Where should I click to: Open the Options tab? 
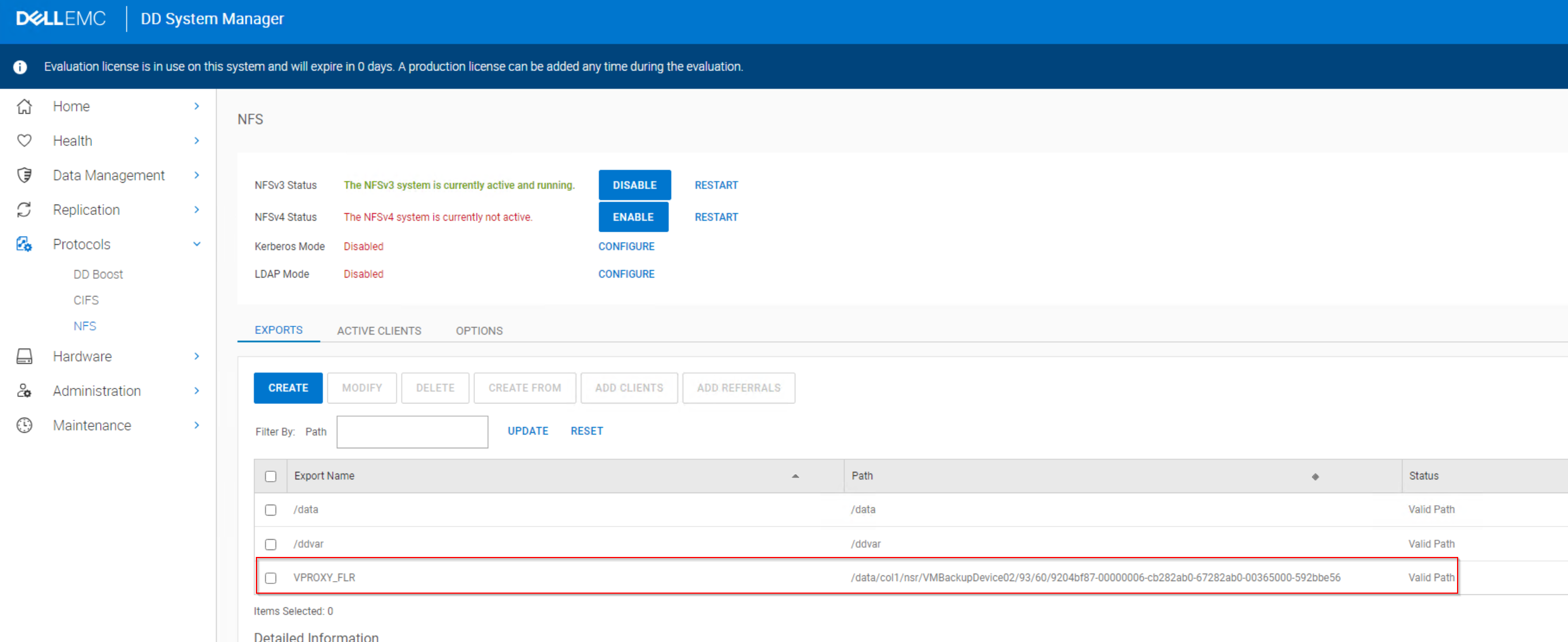click(x=479, y=331)
